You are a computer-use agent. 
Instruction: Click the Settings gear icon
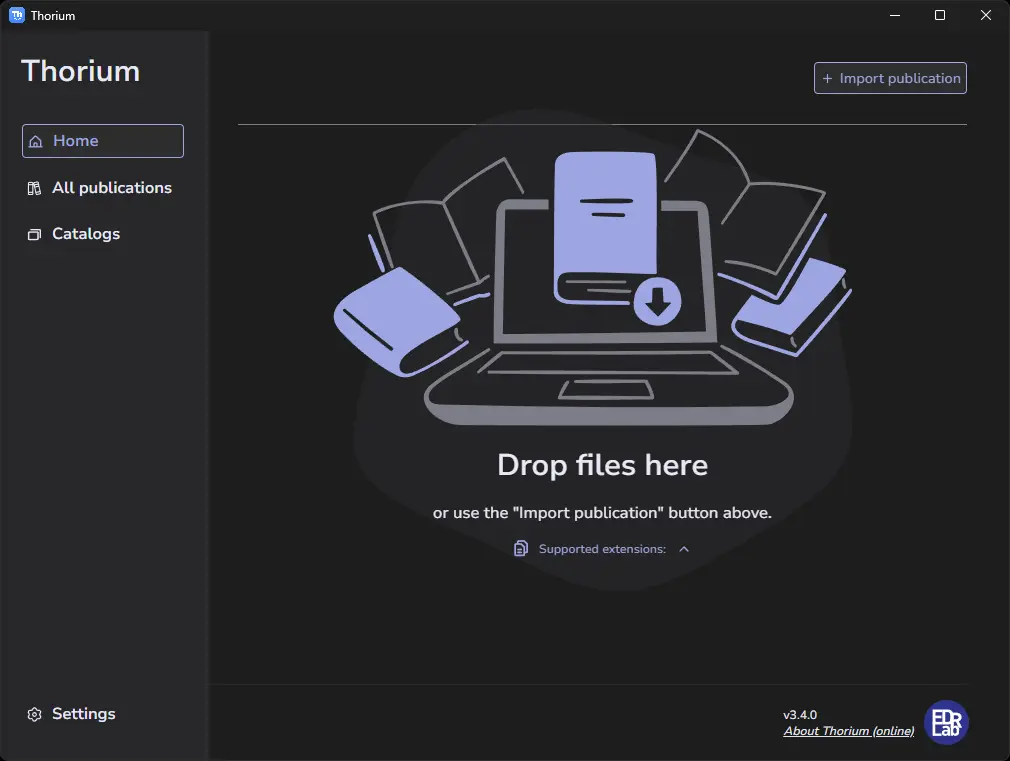click(34, 714)
